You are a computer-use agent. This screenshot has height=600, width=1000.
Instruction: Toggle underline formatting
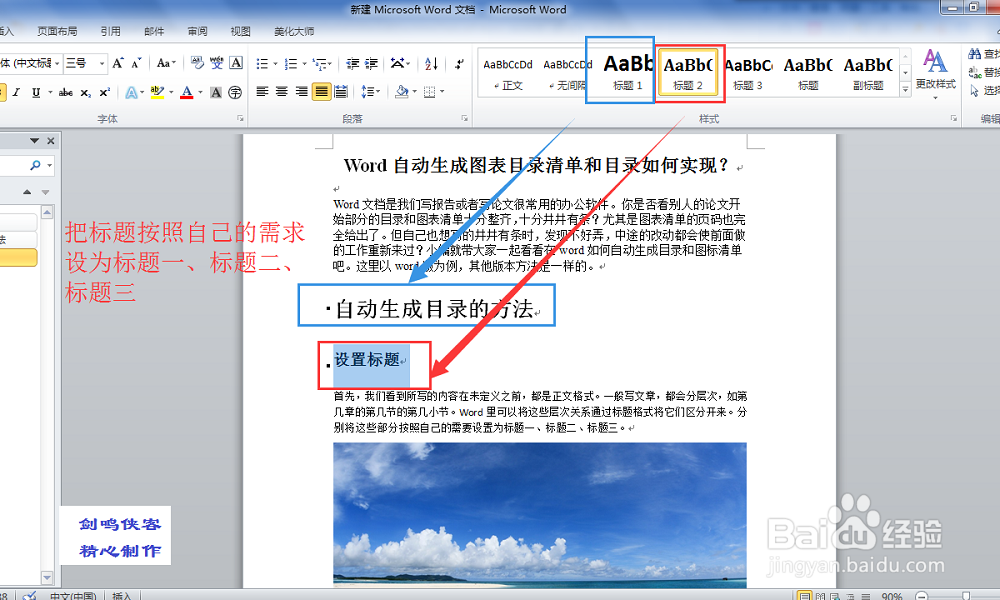[36, 92]
